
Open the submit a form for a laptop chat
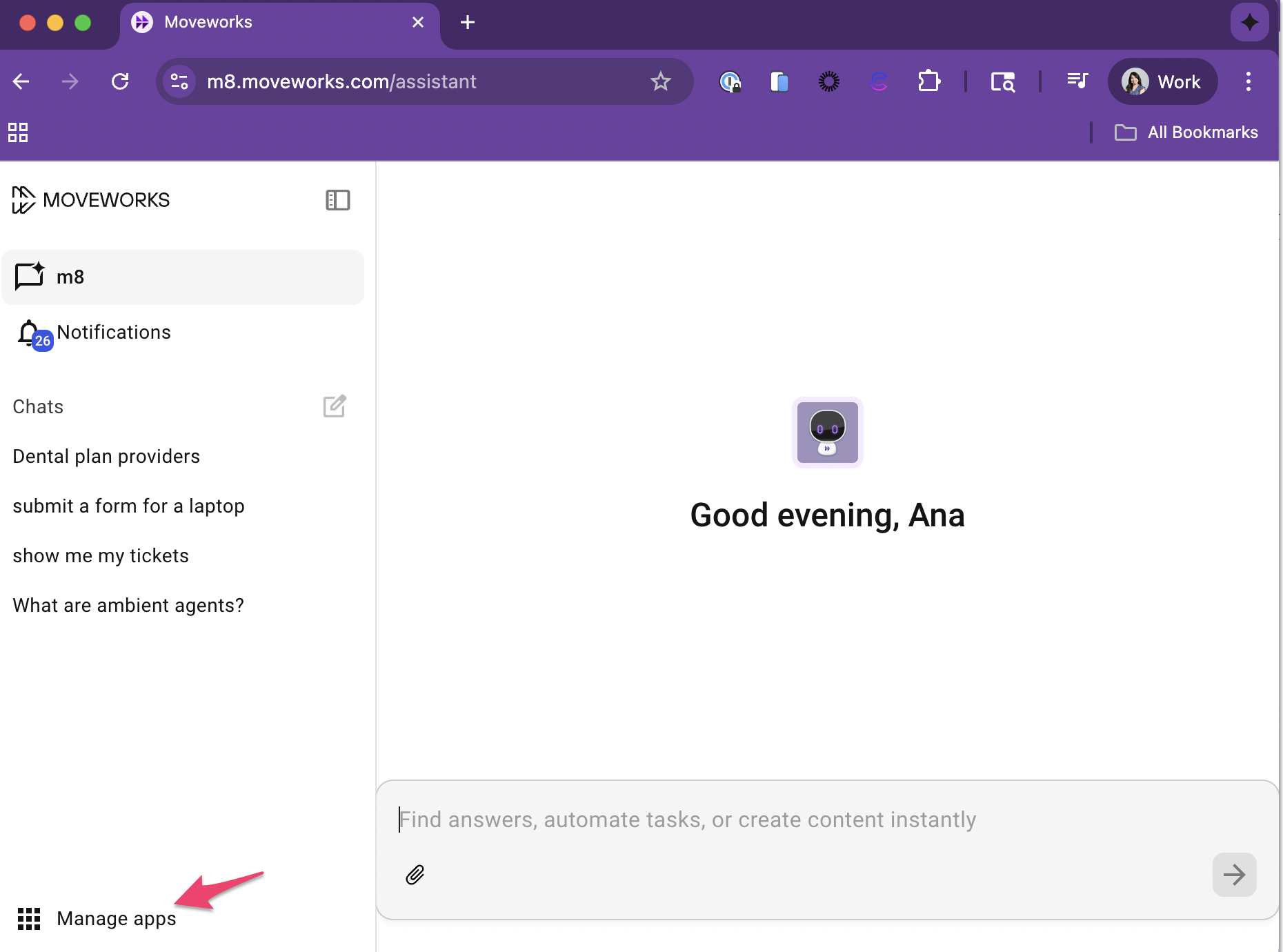(x=128, y=506)
